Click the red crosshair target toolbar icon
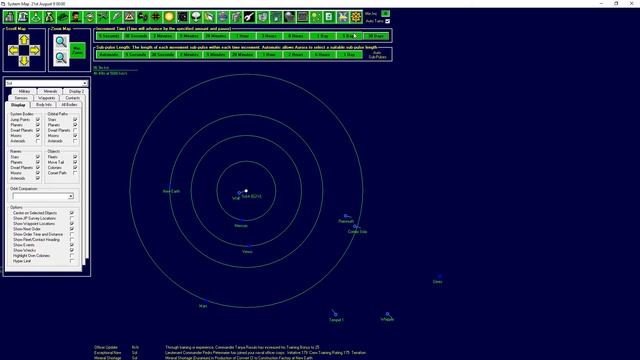 (156, 17)
